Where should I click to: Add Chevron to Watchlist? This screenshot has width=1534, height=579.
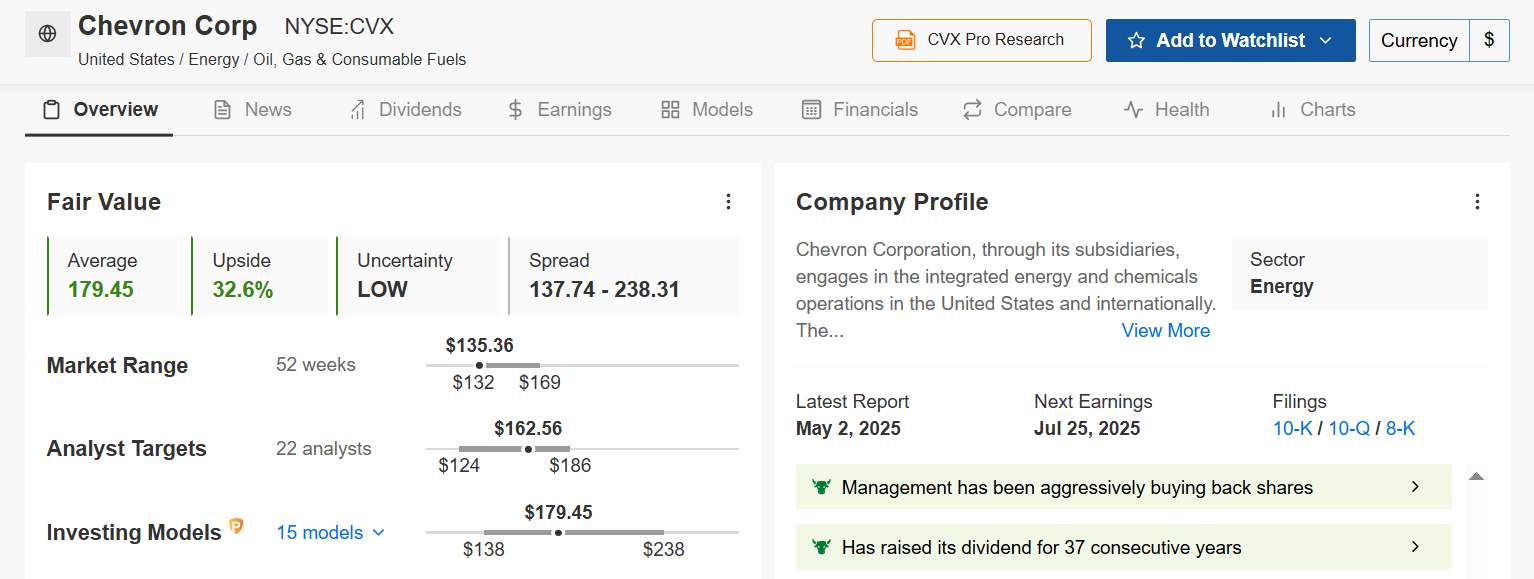pyautogui.click(x=1230, y=41)
